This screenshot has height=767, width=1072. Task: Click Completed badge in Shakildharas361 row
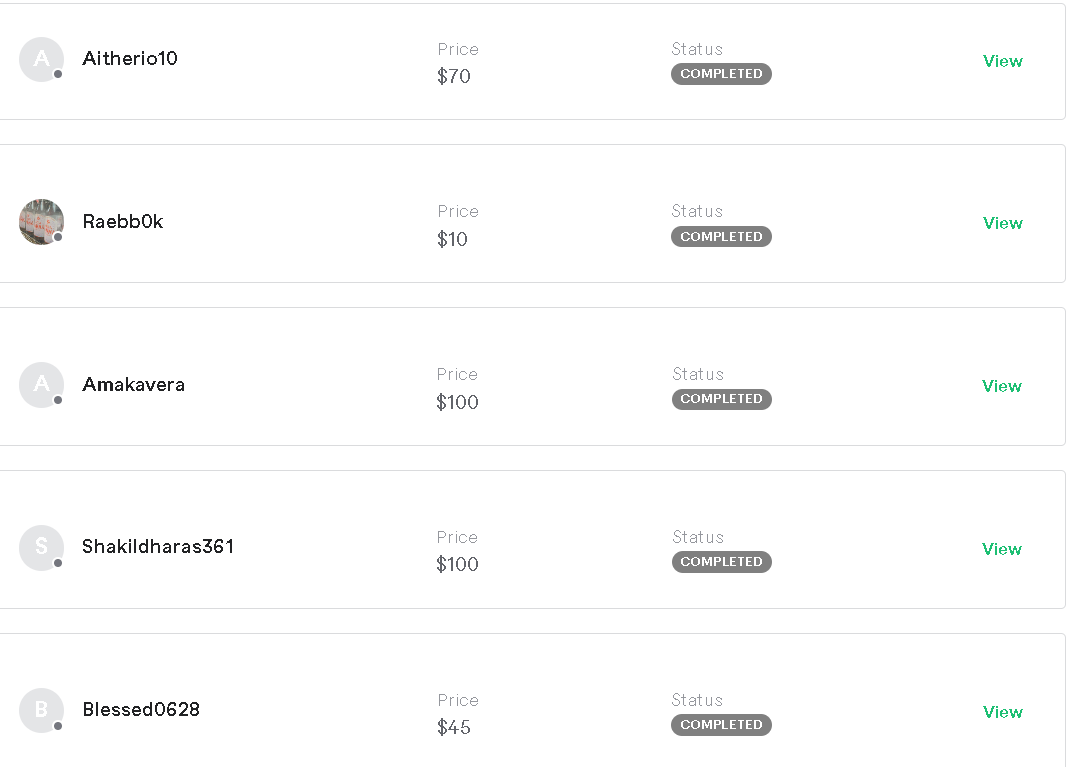[x=721, y=562]
